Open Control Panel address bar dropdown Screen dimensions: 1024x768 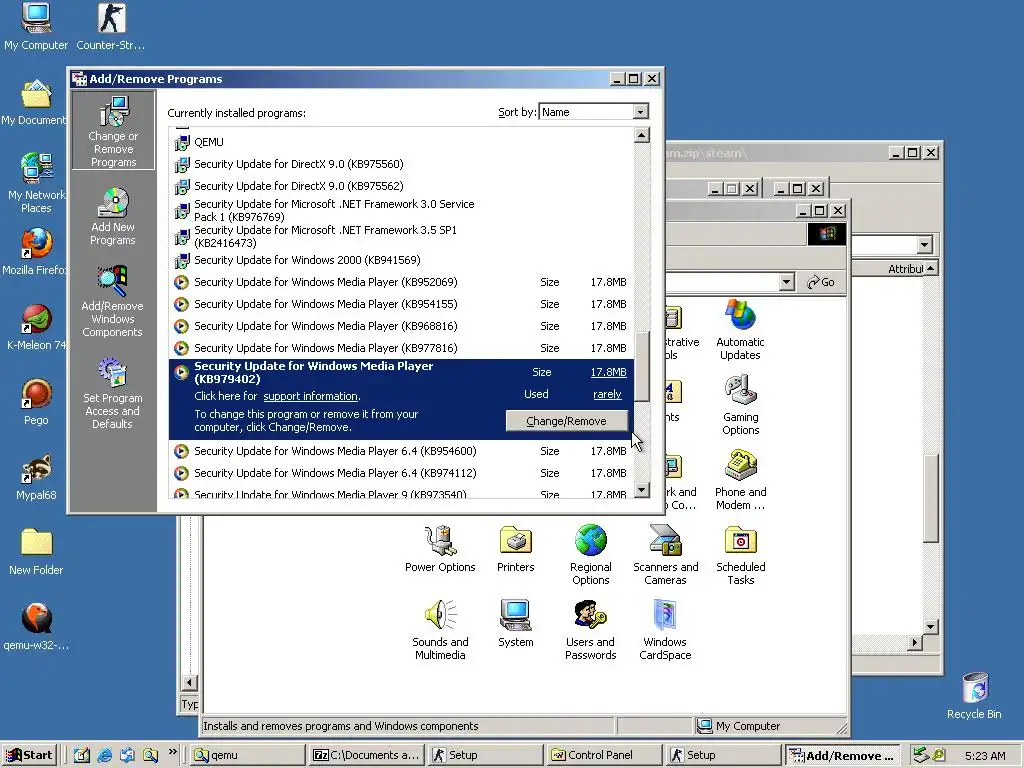click(x=787, y=282)
